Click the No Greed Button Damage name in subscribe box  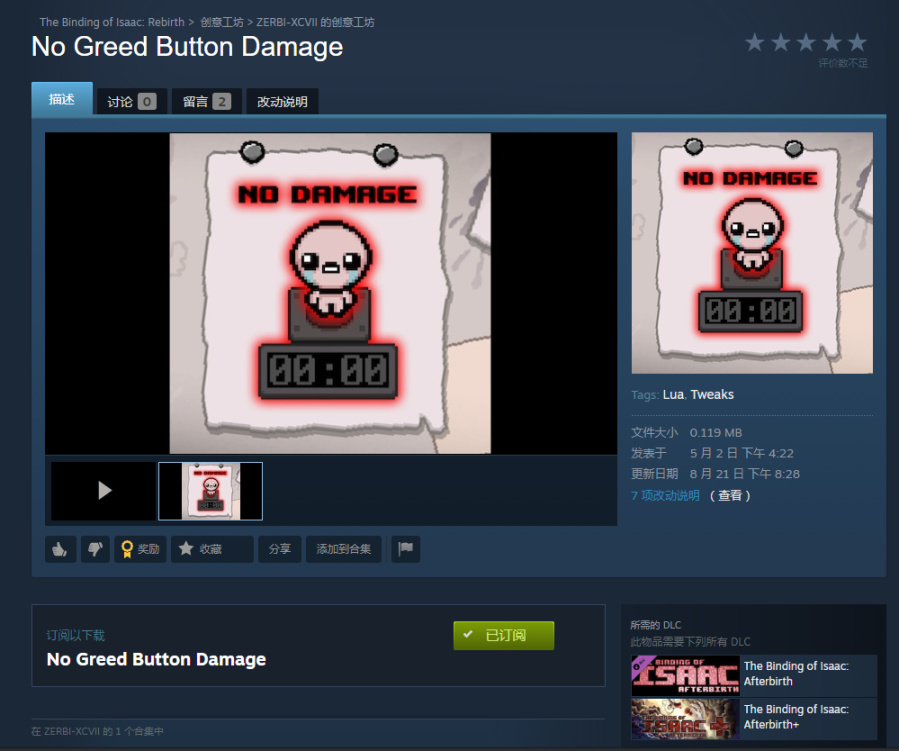156,659
